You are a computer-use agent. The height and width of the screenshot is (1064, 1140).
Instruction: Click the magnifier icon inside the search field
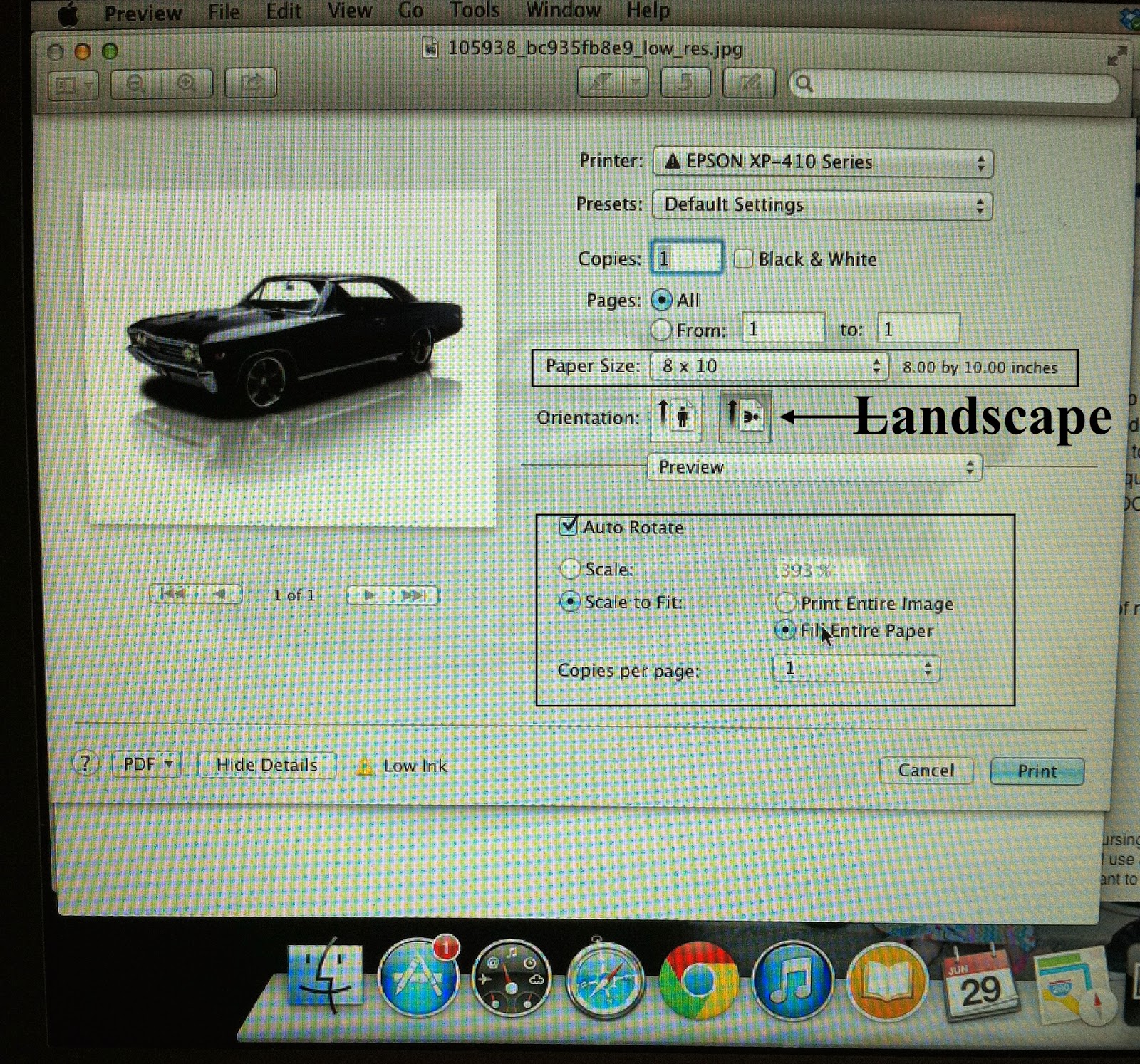point(805,85)
